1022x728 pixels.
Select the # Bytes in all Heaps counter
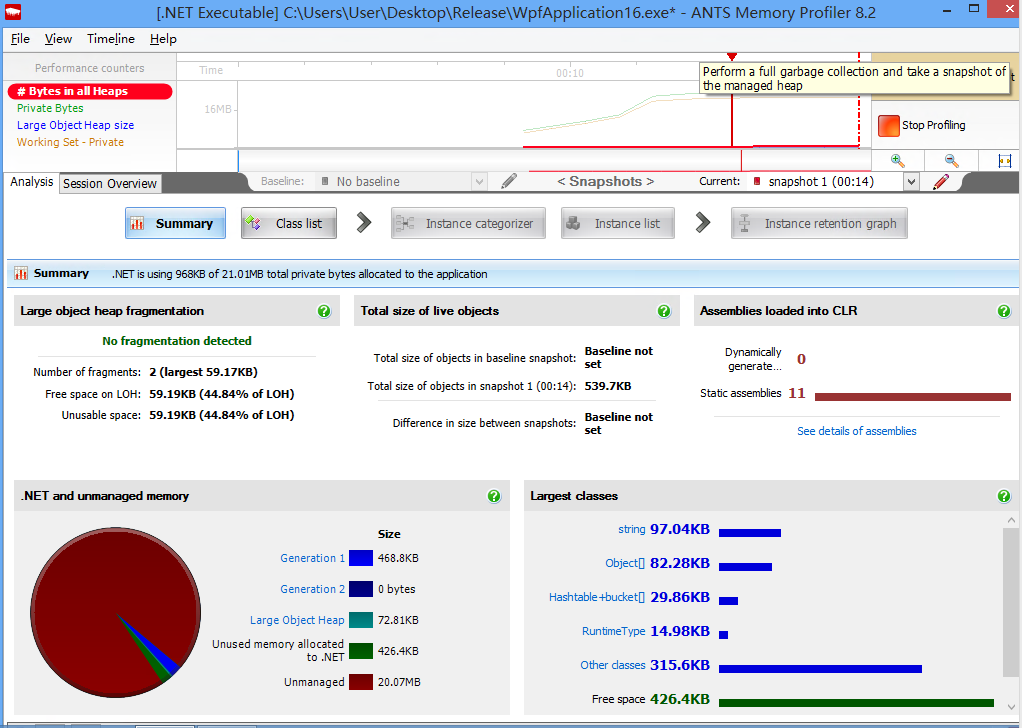click(90, 91)
